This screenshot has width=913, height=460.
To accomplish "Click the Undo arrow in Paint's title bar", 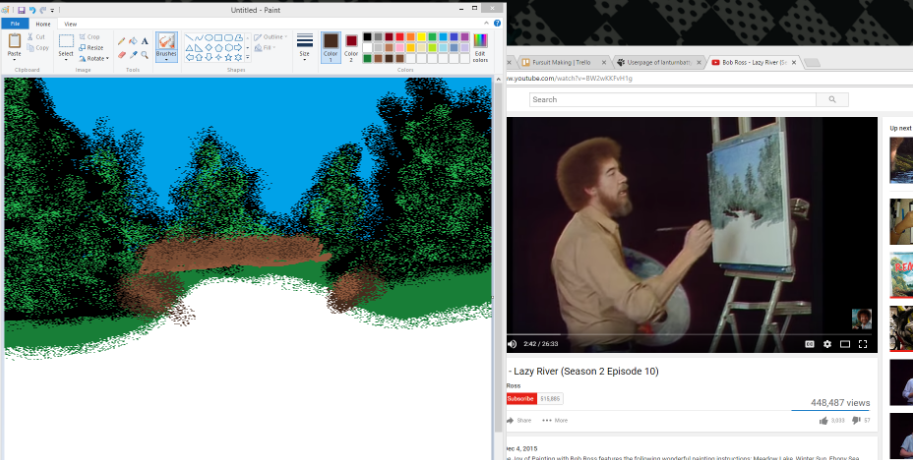I will pyautogui.click(x=33, y=10).
